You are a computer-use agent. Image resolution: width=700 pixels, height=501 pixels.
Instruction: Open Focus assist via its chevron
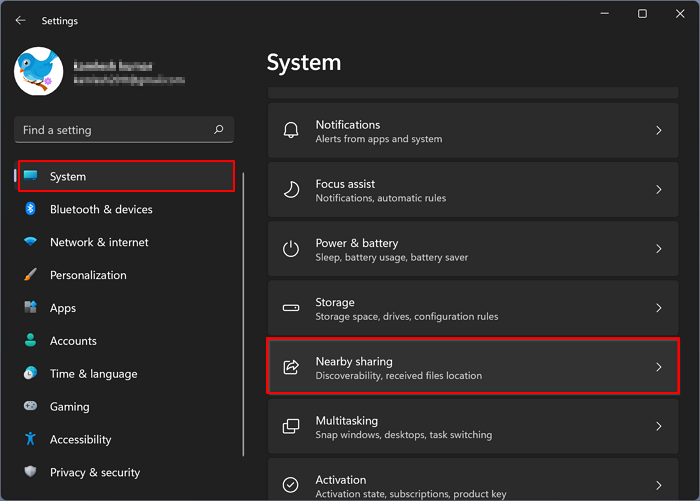tap(658, 190)
